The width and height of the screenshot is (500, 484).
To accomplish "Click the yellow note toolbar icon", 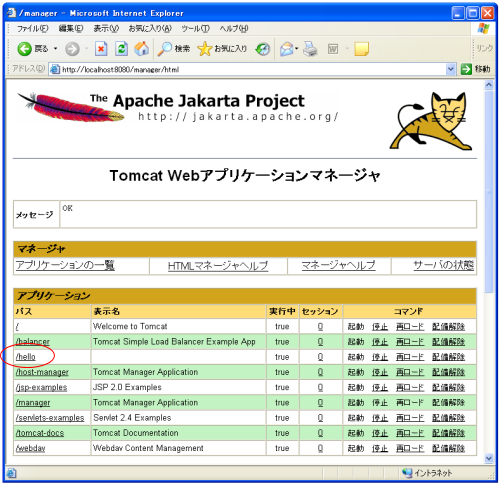I will [362, 49].
